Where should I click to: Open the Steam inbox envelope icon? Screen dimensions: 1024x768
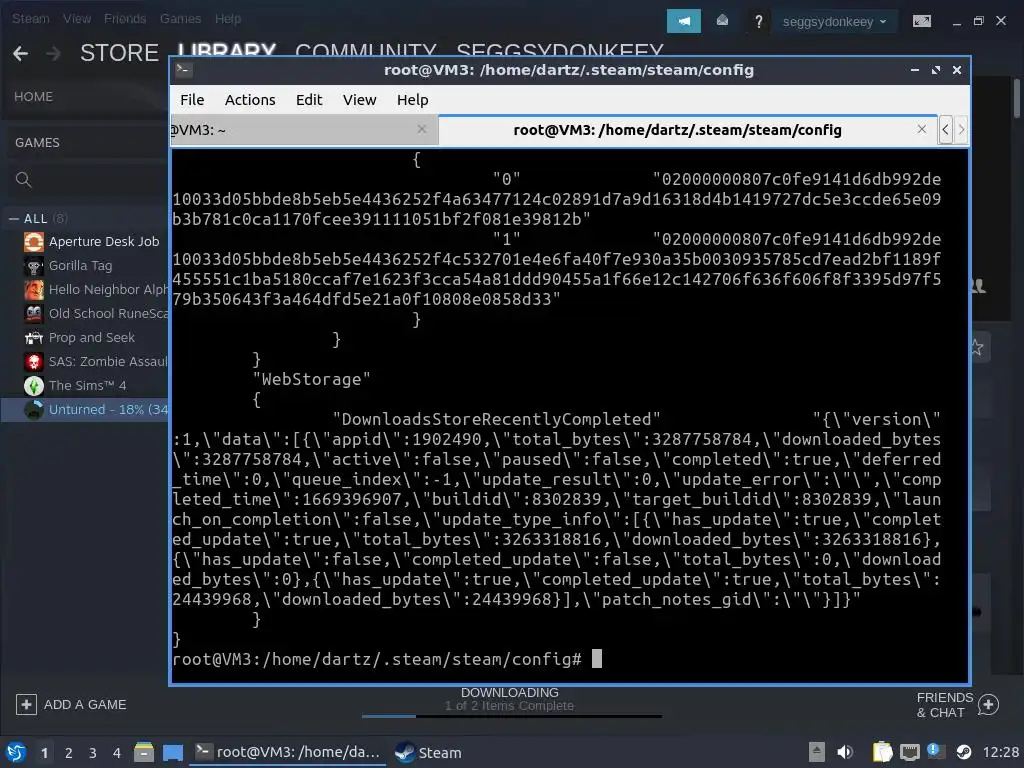(722, 22)
